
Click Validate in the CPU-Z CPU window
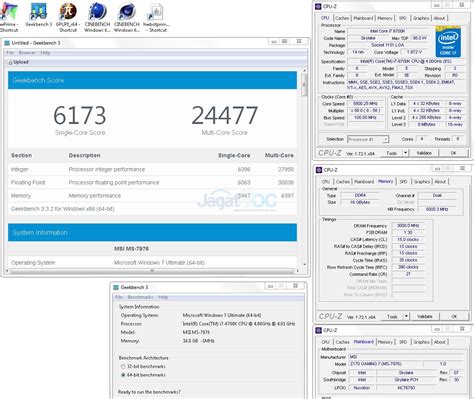[424, 153]
